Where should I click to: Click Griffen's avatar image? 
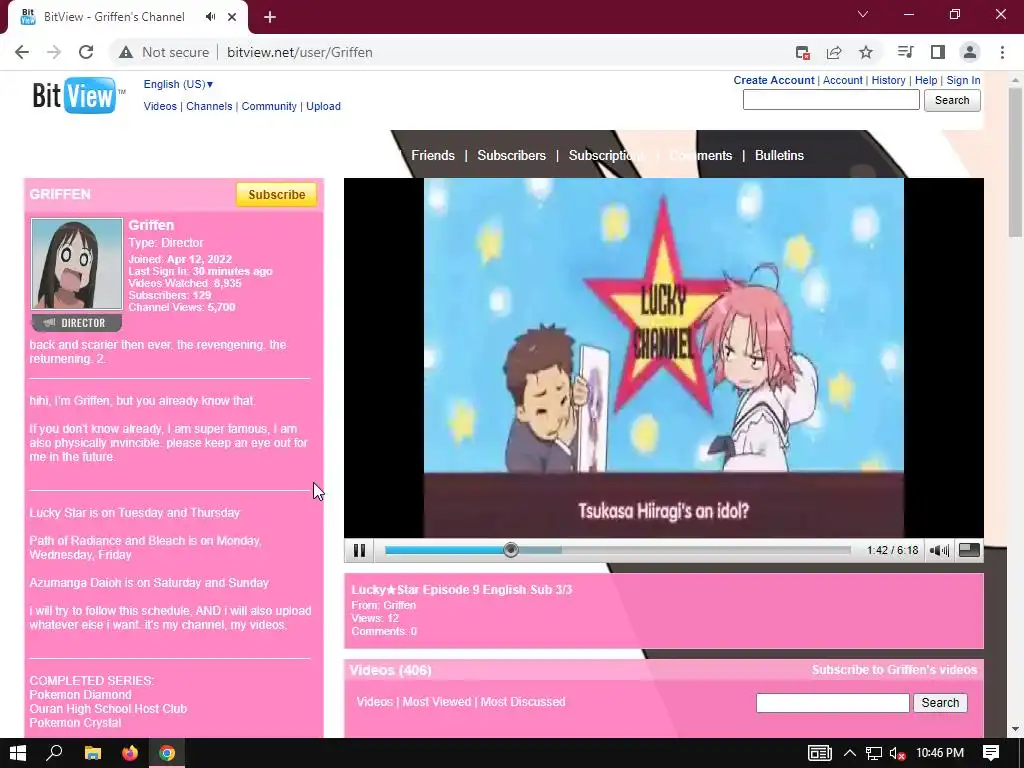pyautogui.click(x=76, y=264)
